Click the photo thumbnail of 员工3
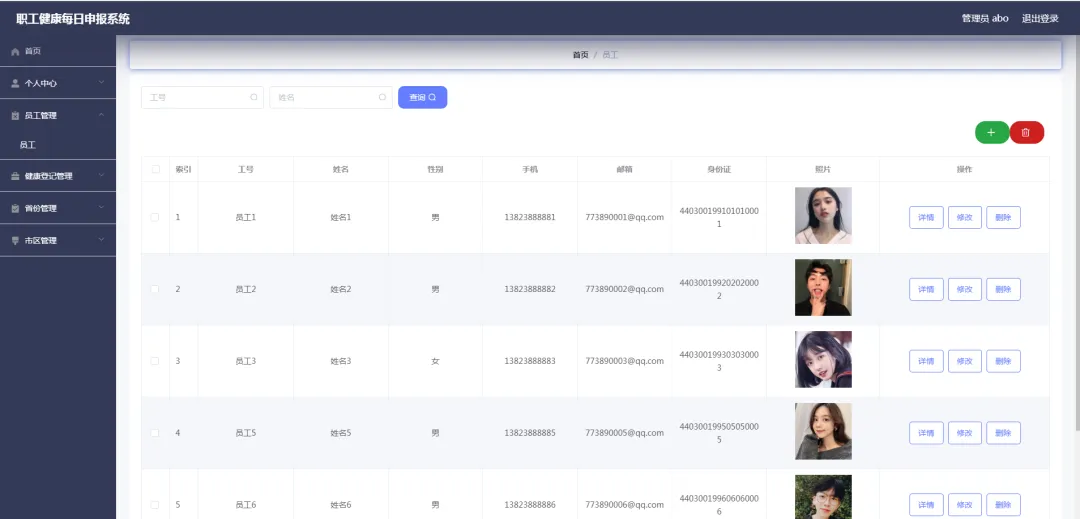The image size is (1080, 519). (823, 359)
